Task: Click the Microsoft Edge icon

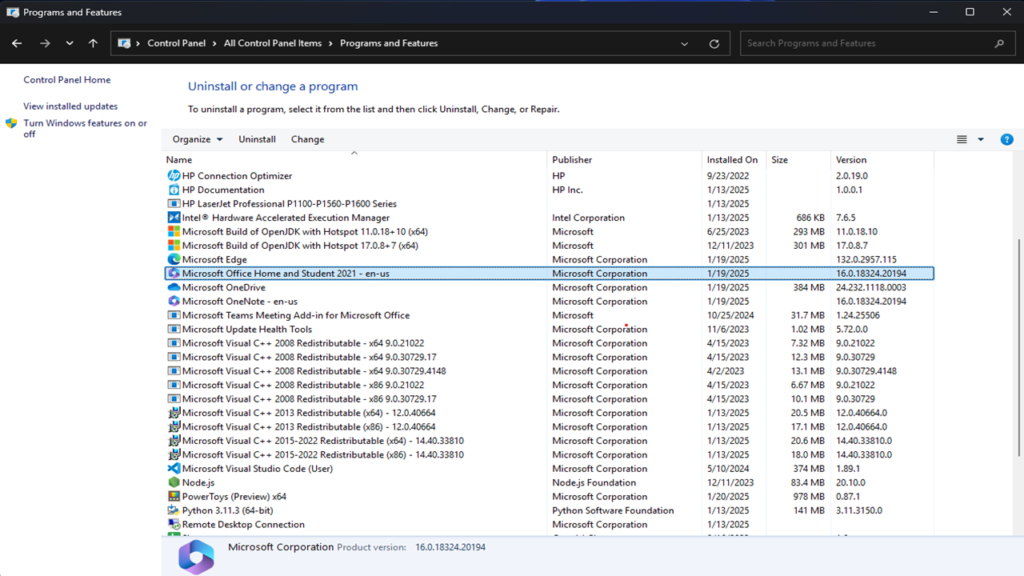Action: point(174,259)
